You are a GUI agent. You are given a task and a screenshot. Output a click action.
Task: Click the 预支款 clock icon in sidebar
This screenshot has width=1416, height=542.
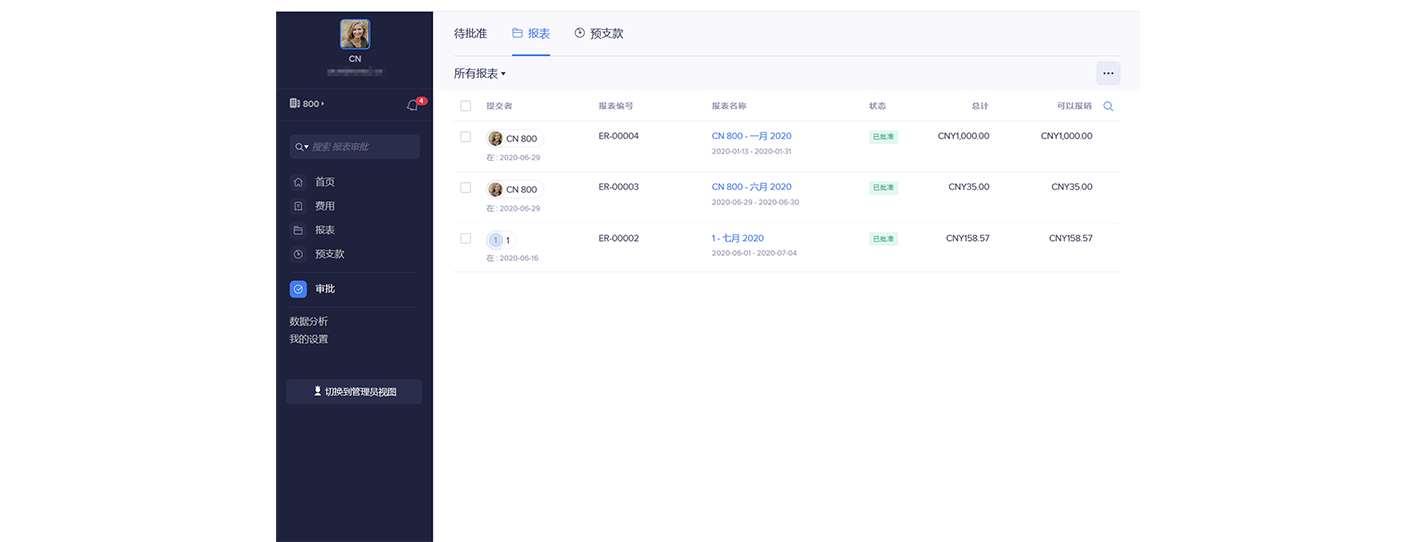tap(298, 254)
